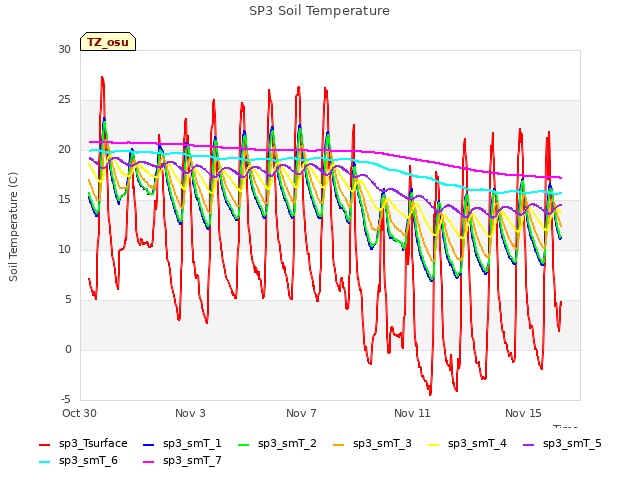Click the Nov 3 x-axis tick label
The height and width of the screenshot is (480, 640).
[x=190, y=413]
